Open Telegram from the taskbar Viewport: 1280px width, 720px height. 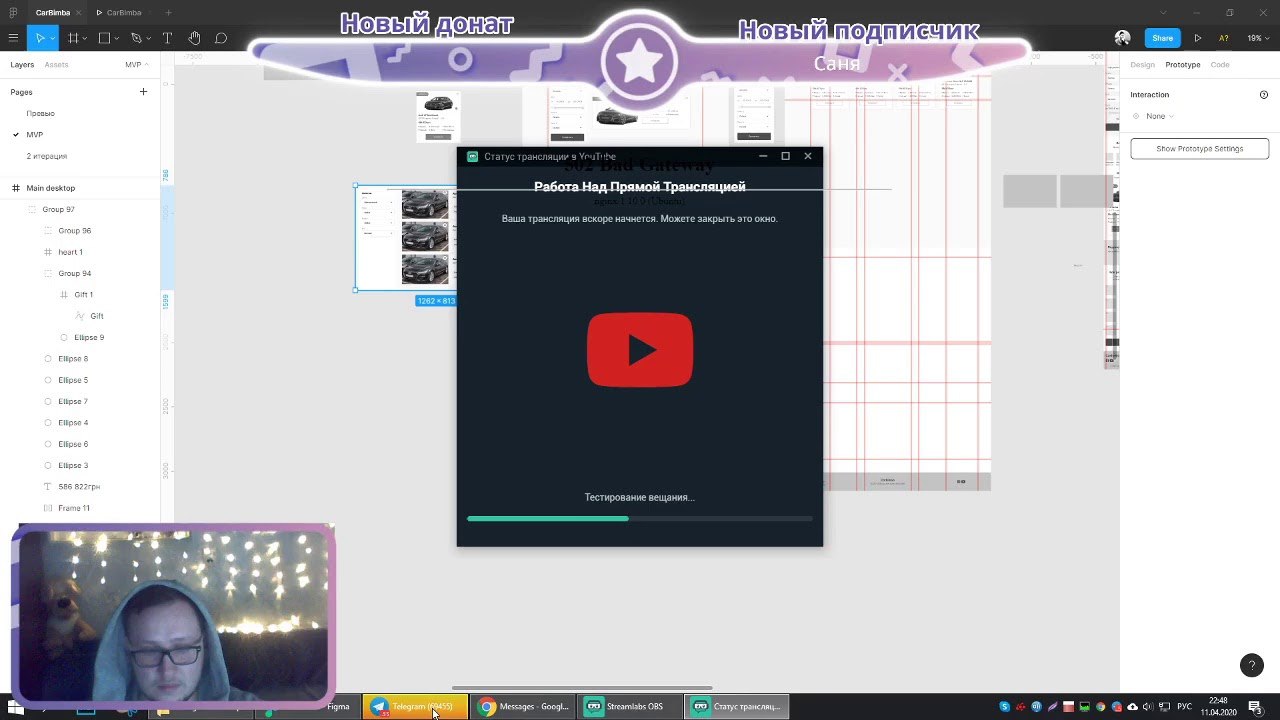click(414, 706)
